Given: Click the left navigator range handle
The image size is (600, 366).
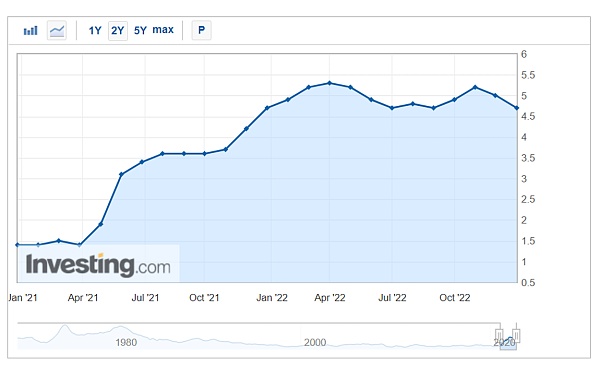Looking at the screenshot, I should click(x=499, y=336).
